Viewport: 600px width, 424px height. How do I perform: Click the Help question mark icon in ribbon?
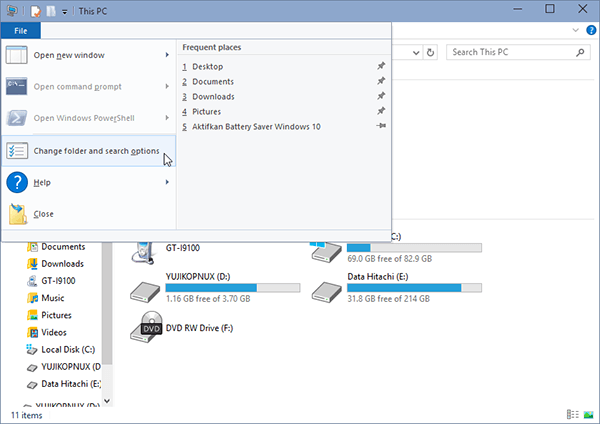591,30
